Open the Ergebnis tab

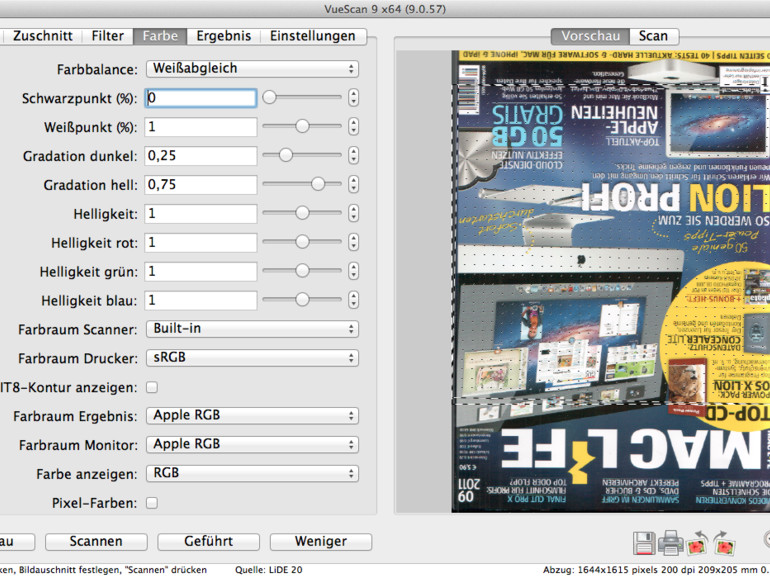[x=223, y=36]
